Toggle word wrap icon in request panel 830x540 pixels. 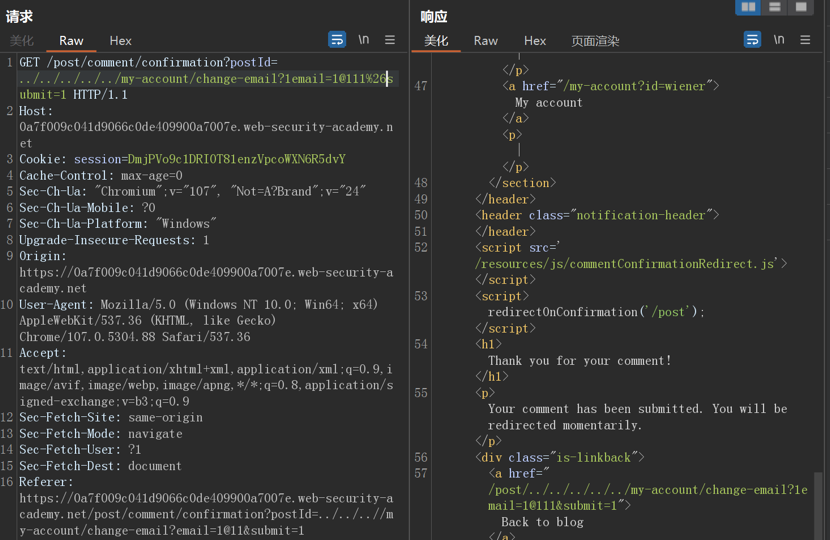(337, 40)
